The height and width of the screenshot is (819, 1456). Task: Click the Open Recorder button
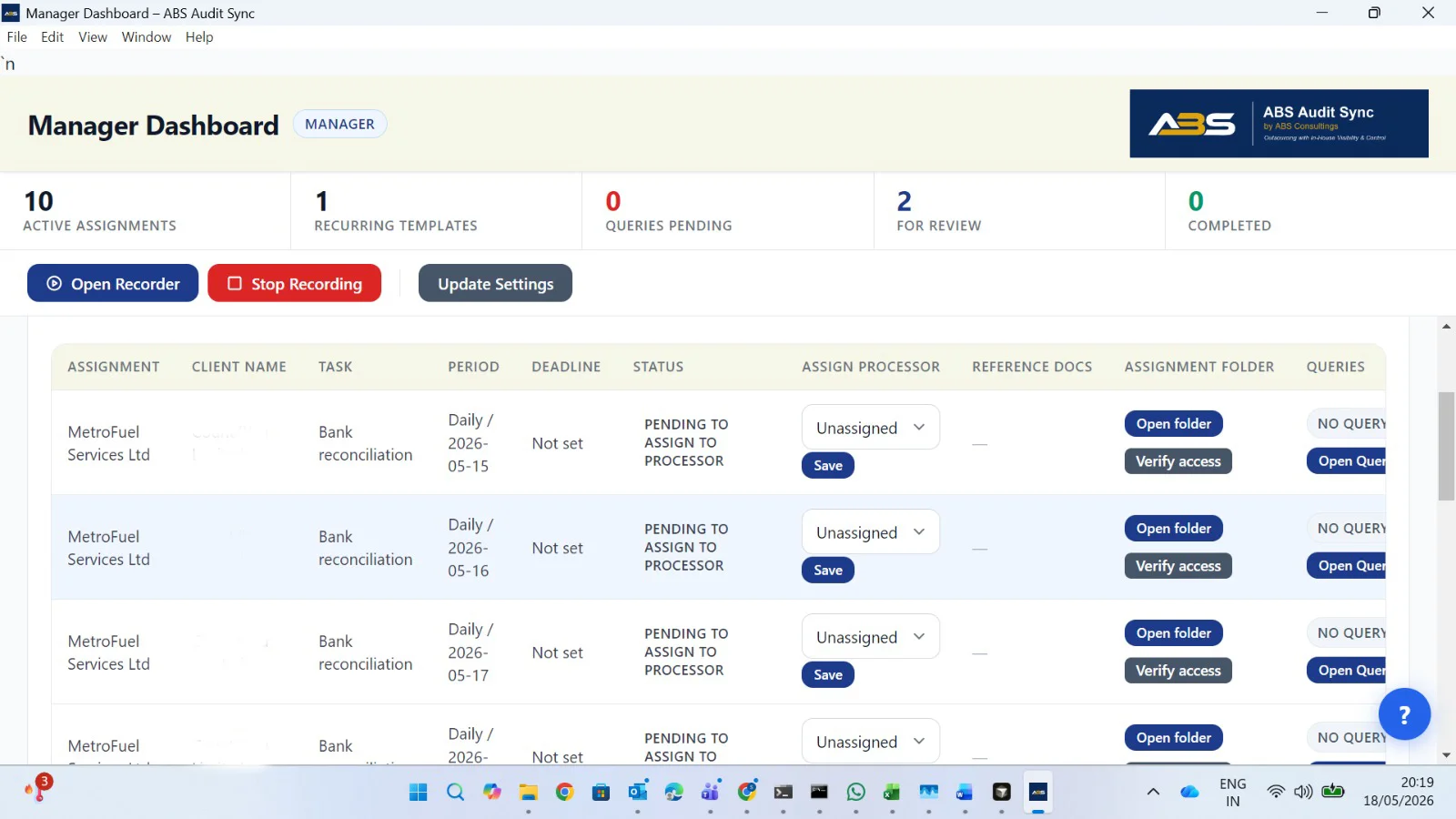coord(113,283)
